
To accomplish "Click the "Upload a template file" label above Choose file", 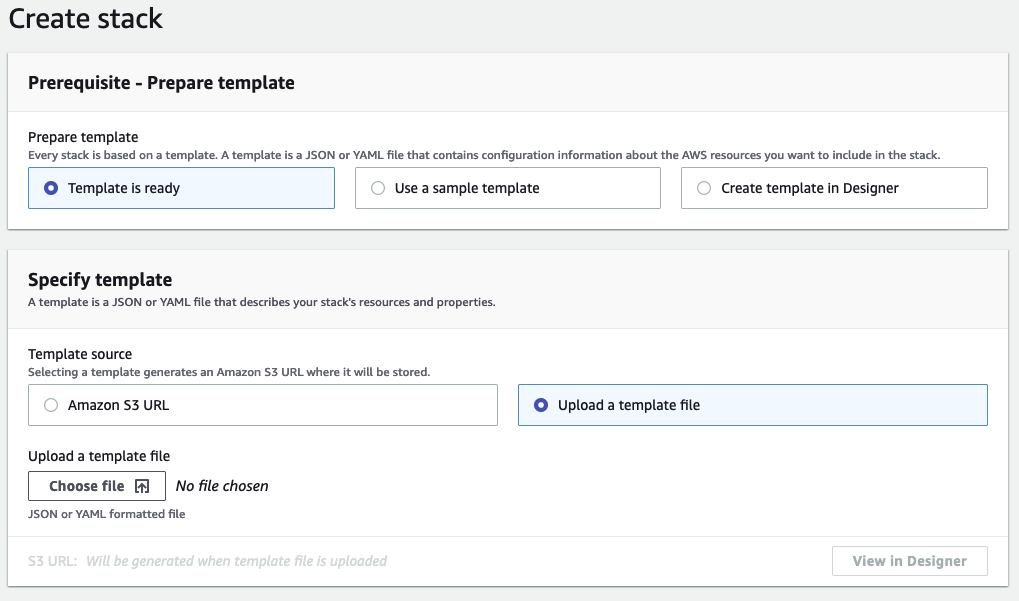I will coord(99,456).
